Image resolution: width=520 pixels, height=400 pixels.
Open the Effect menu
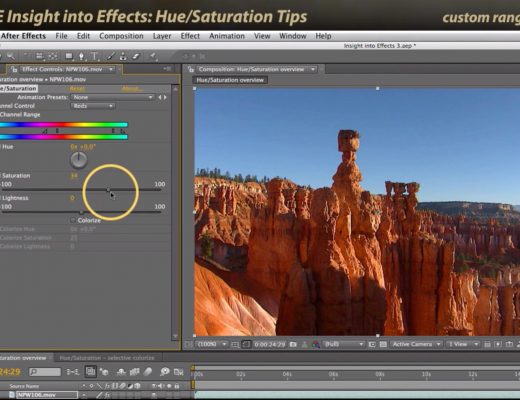point(190,36)
